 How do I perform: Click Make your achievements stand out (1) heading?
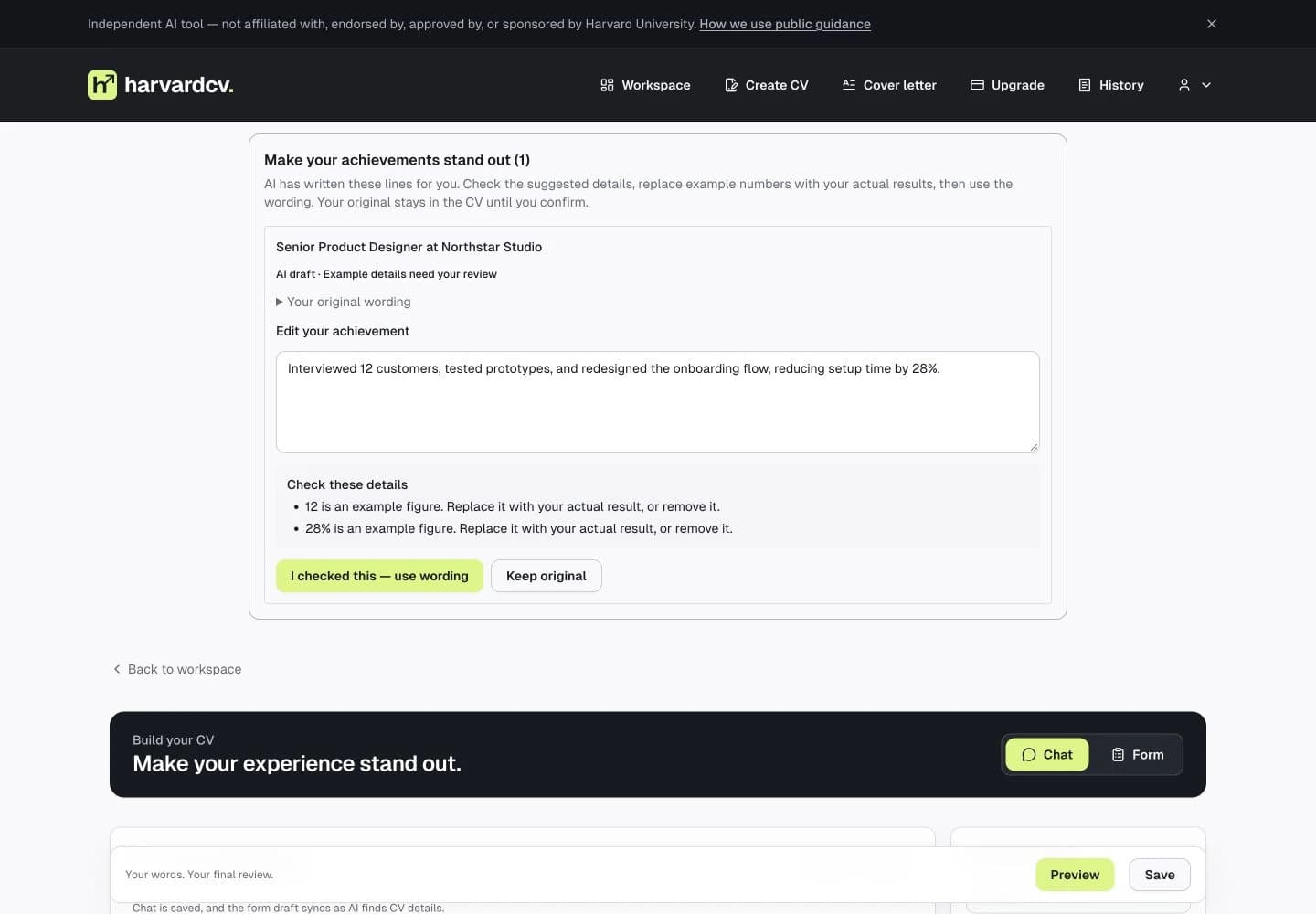coord(398,160)
